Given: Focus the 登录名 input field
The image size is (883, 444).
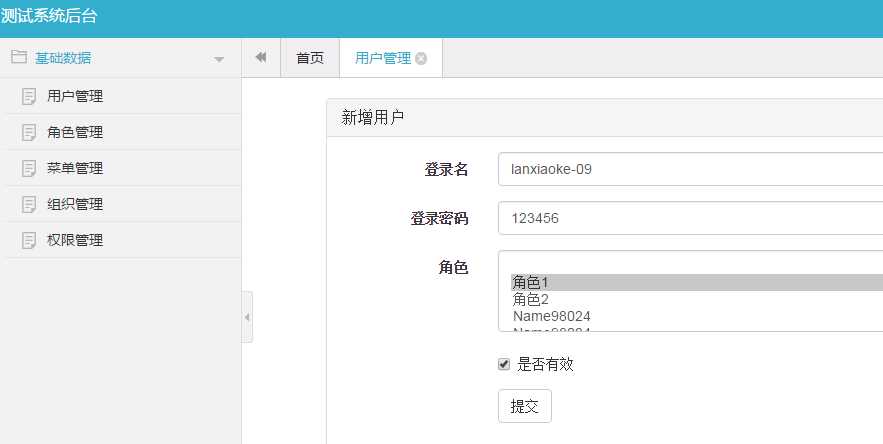Looking at the screenshot, I should click(x=690, y=169).
